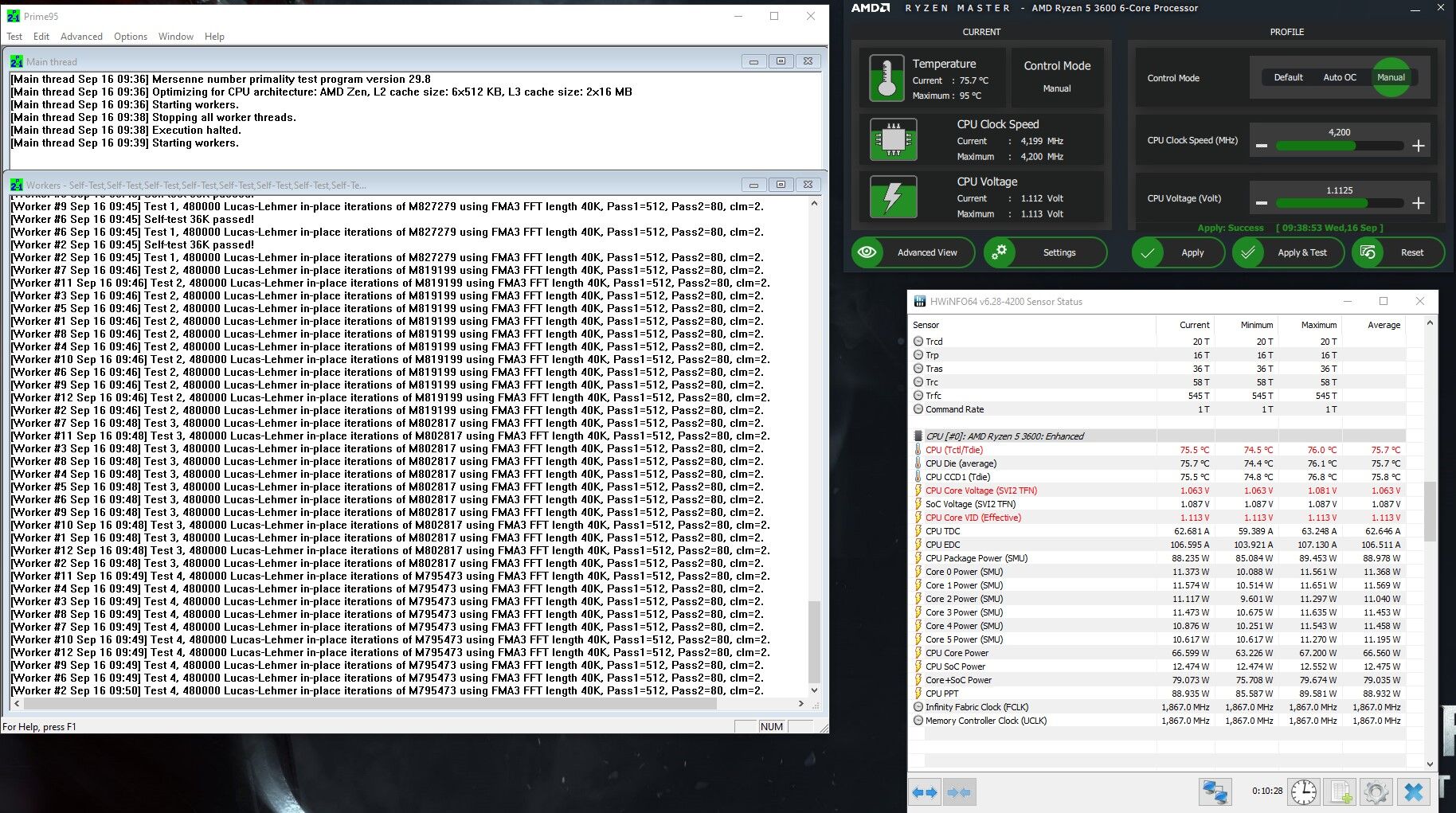Click the HWiNFO scroll-down arrow
The height and width of the screenshot is (813, 1456).
(1430, 764)
